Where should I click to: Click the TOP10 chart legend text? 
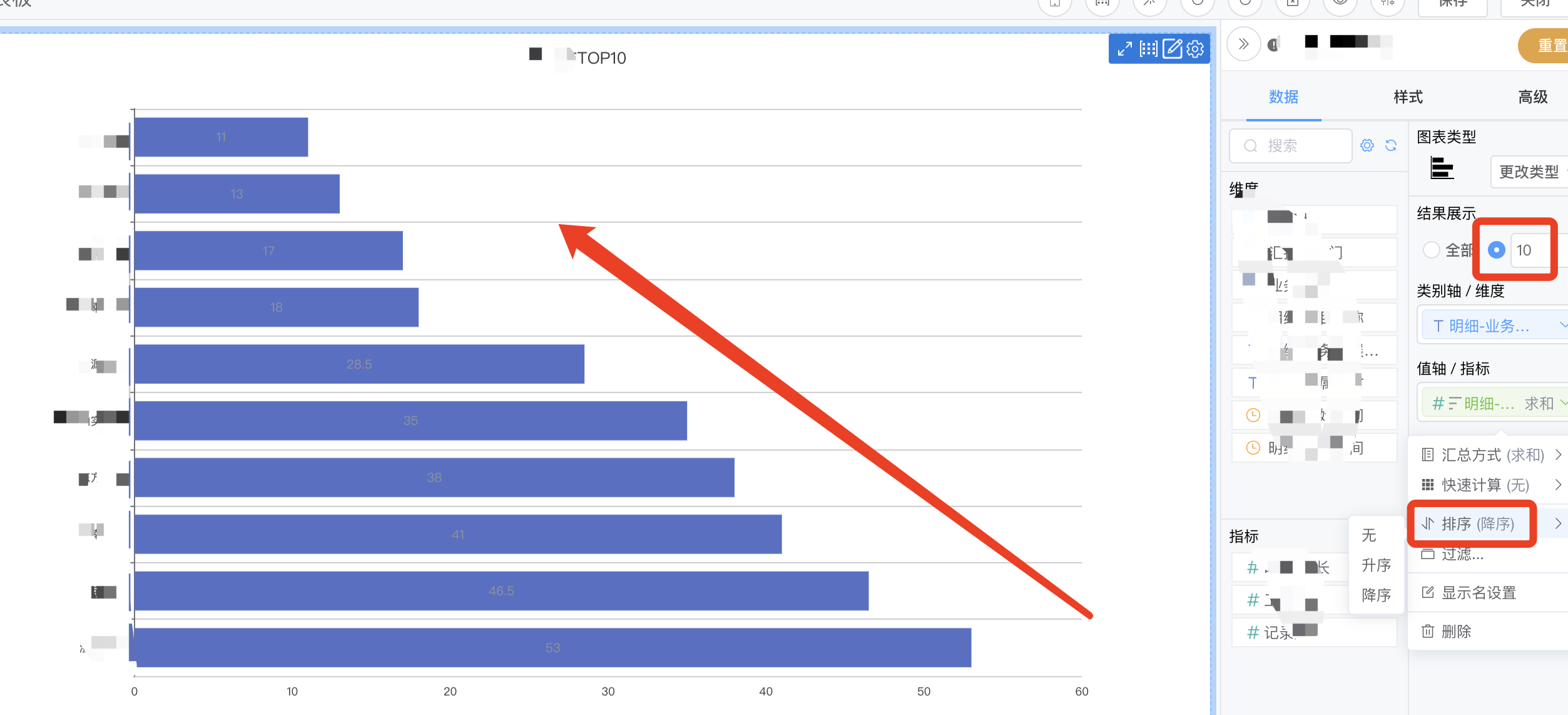601,58
